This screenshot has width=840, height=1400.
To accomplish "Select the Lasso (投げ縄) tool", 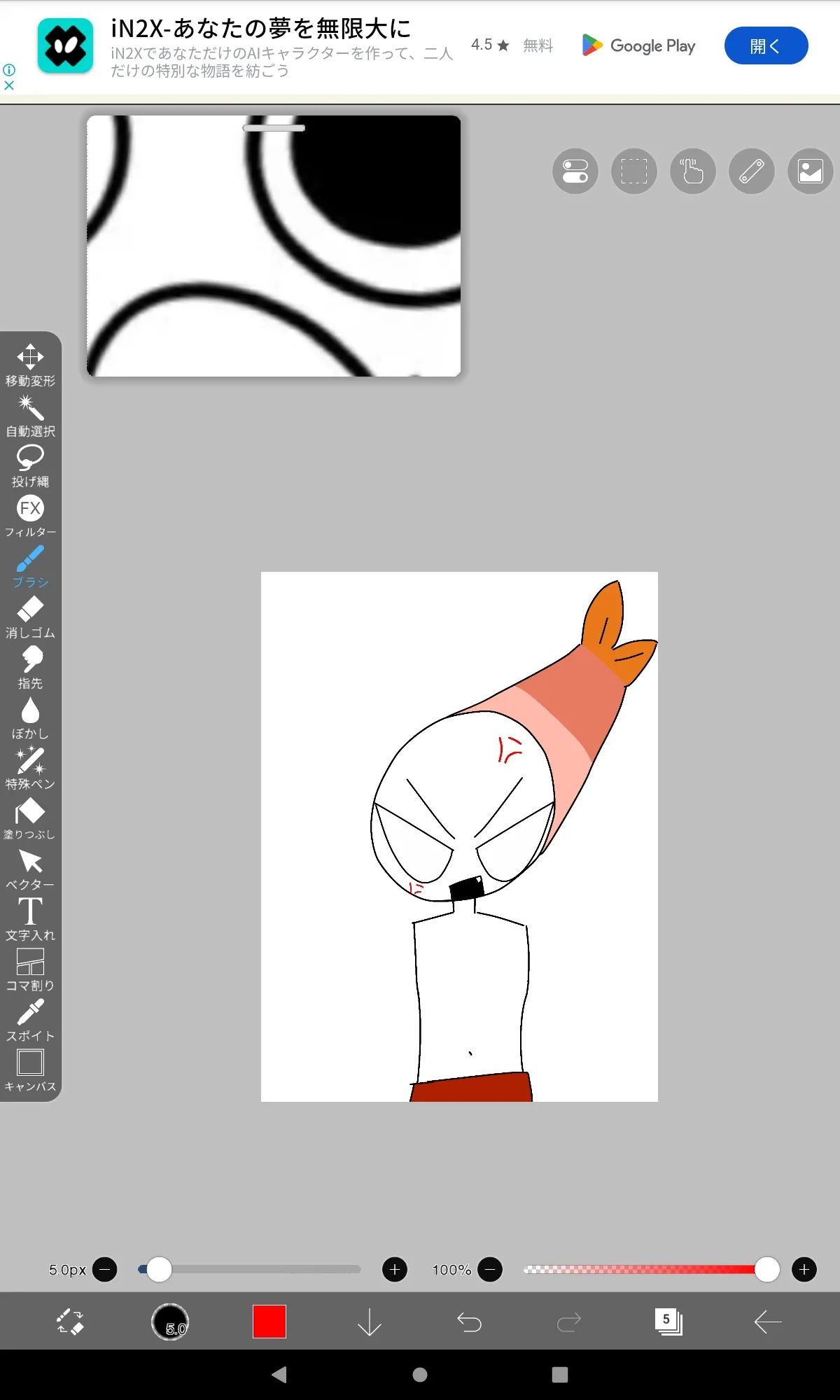I will pos(30,465).
